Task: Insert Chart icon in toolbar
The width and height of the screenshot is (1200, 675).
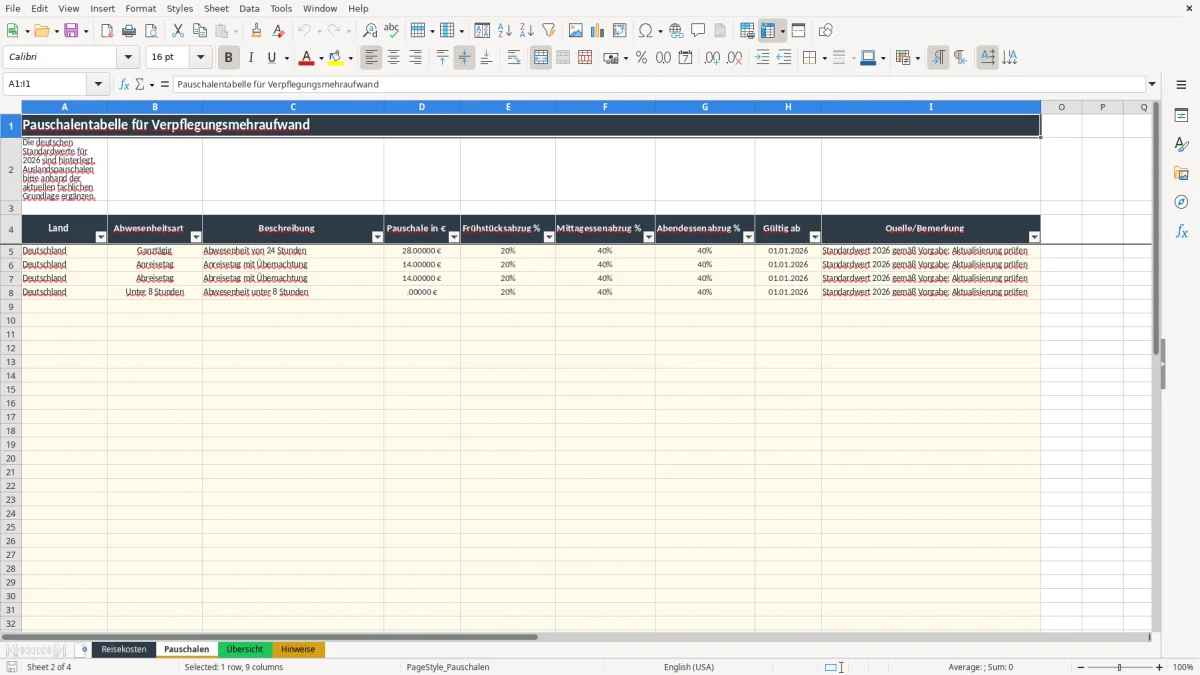Action: click(597, 31)
